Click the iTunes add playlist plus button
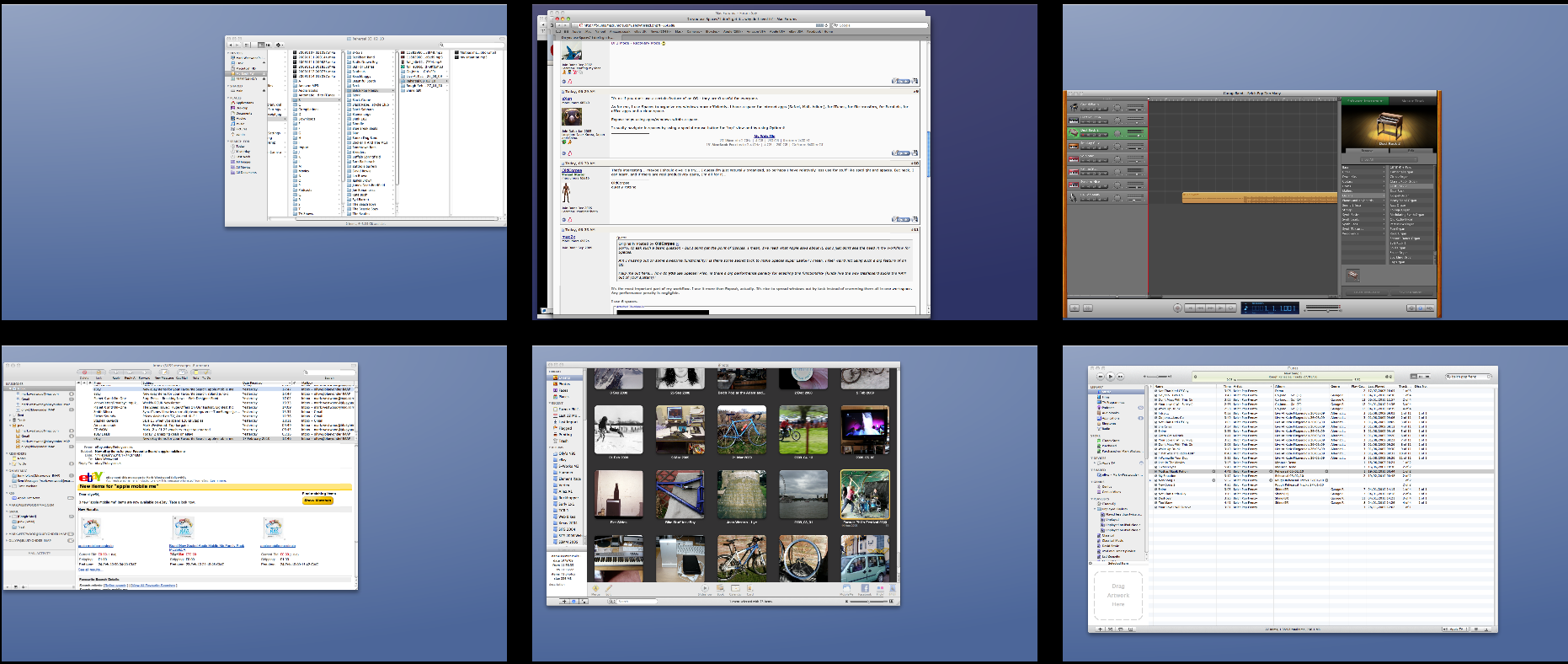Viewport: 1568px width, 664px height. [x=1101, y=629]
